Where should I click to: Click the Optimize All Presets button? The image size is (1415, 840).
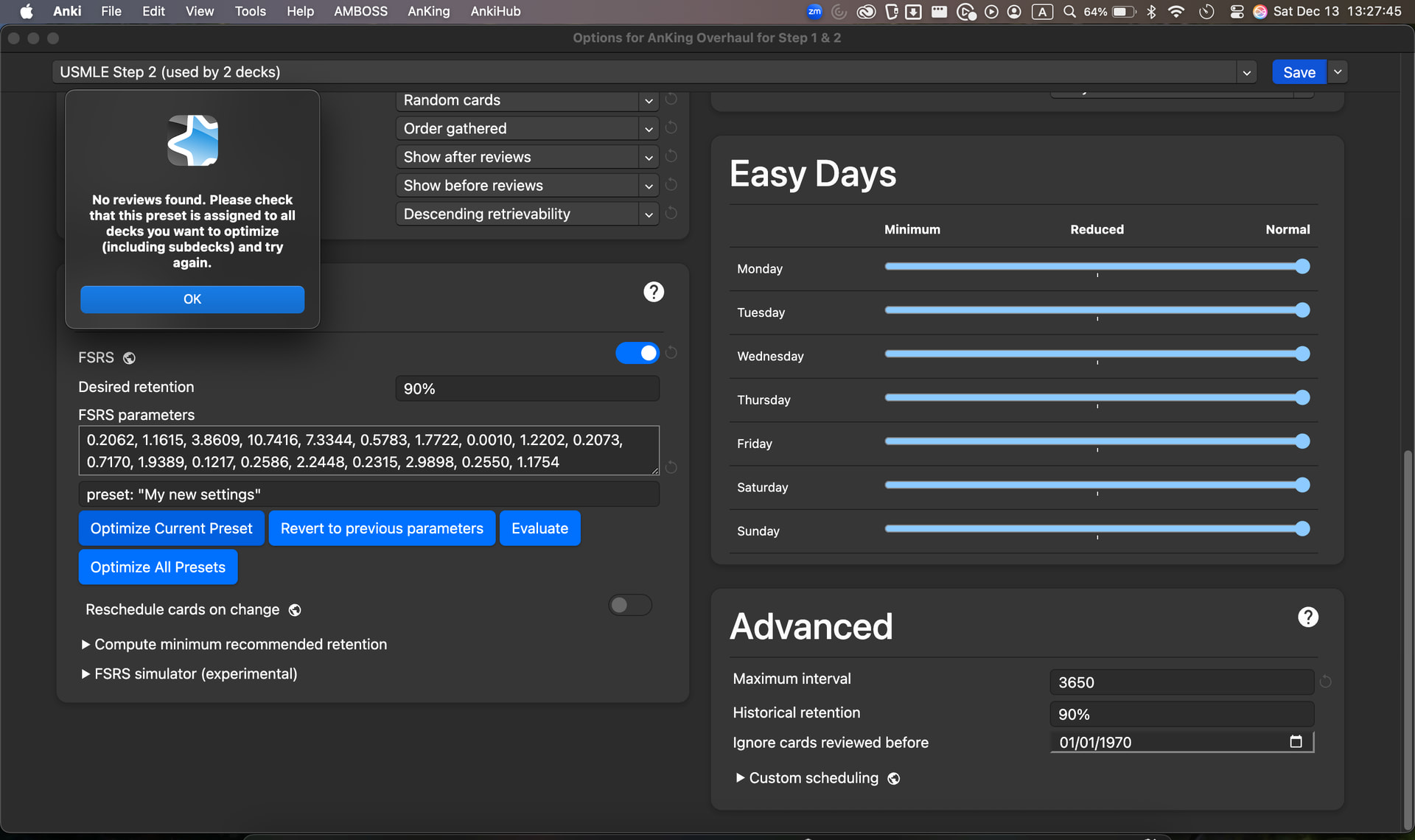158,567
